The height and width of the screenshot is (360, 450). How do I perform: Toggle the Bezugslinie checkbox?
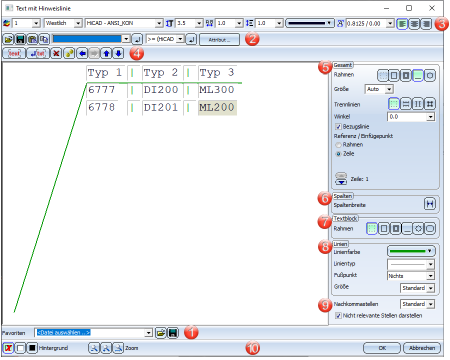tap(338, 127)
